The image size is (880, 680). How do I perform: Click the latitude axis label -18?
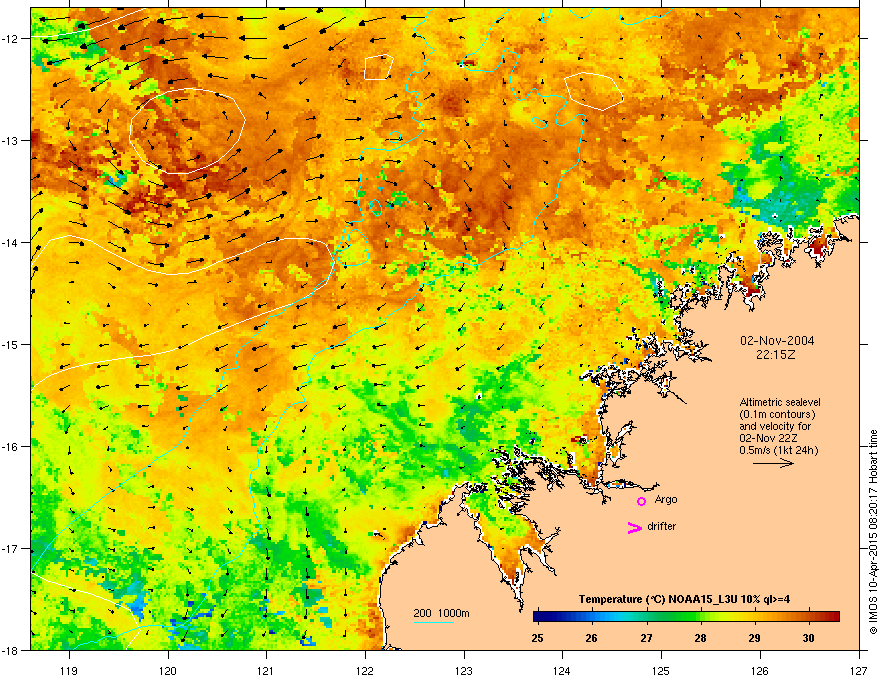10,650
